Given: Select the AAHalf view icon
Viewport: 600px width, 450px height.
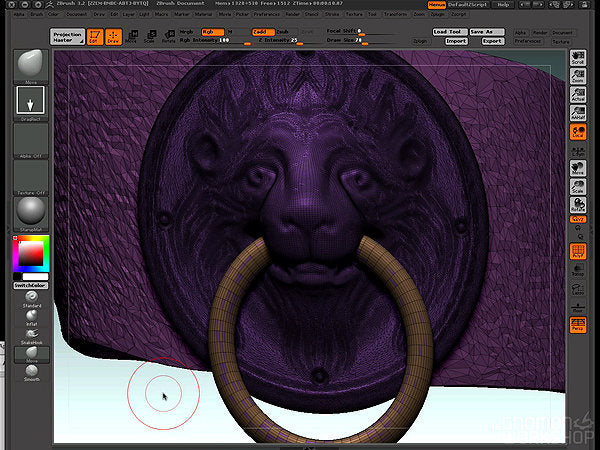Looking at the screenshot, I should tap(578, 113).
